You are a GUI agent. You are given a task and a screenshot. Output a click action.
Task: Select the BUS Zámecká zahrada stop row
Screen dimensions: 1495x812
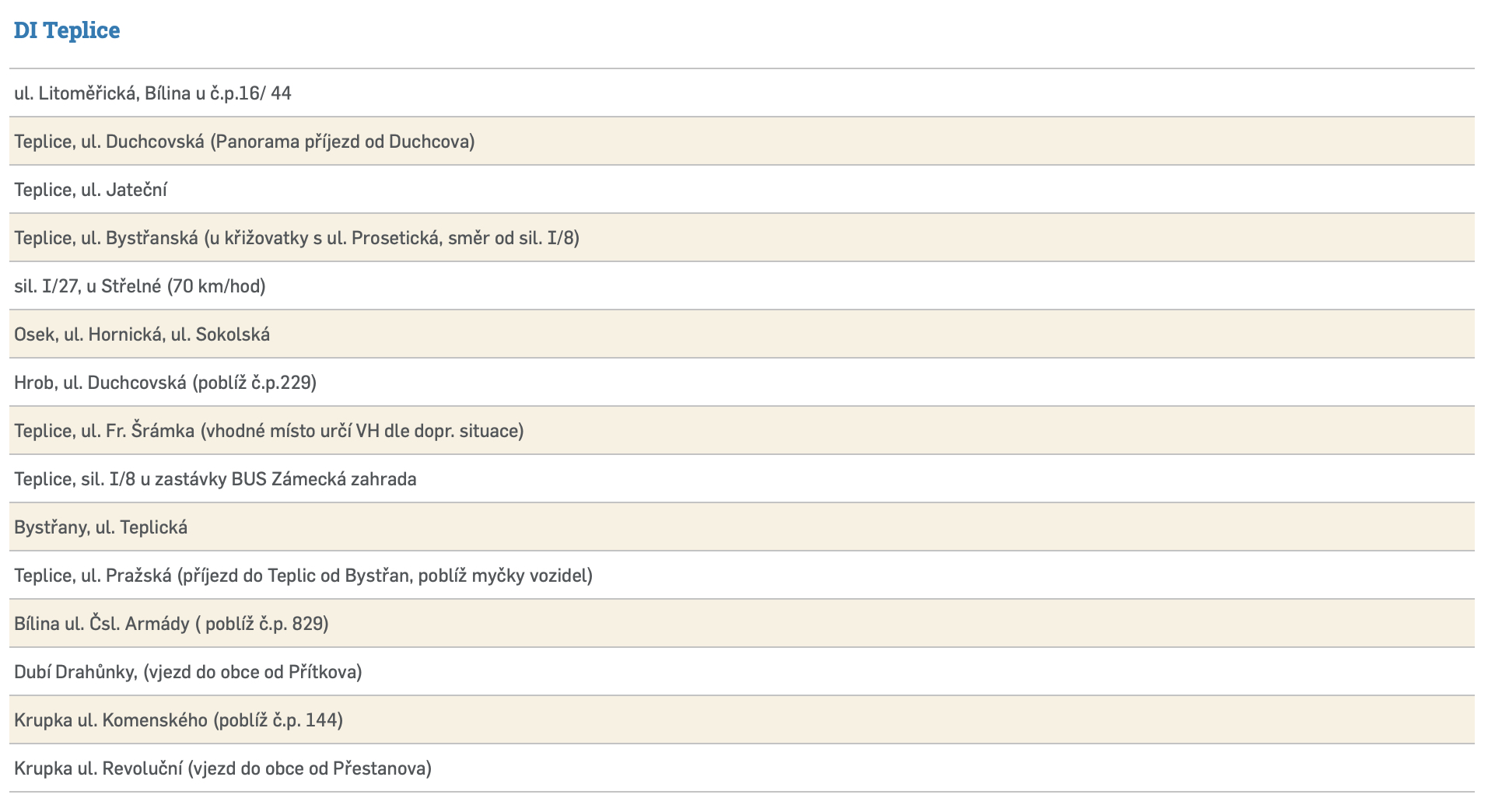[x=215, y=479]
